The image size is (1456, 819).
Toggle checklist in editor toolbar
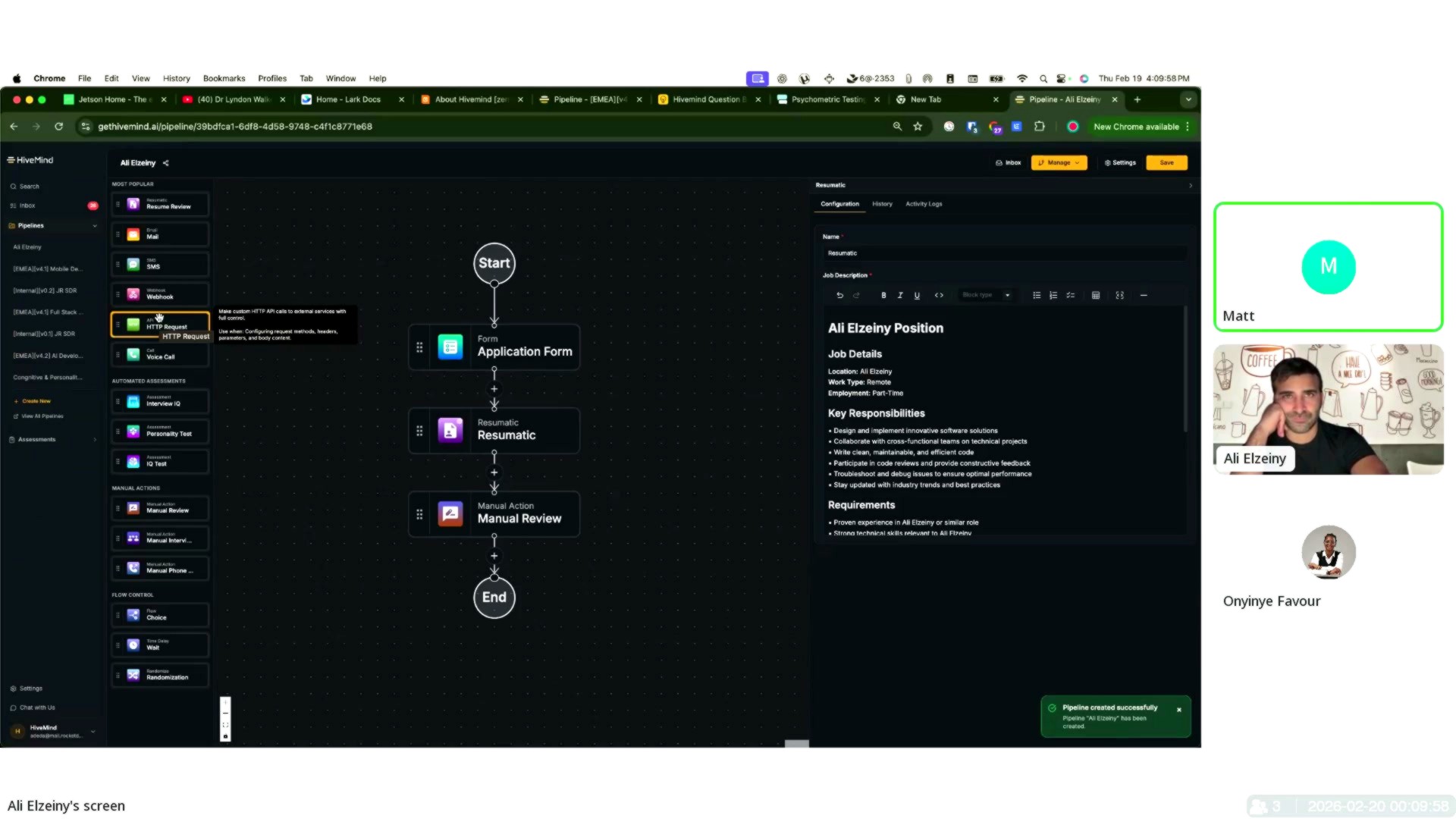coord(1070,295)
